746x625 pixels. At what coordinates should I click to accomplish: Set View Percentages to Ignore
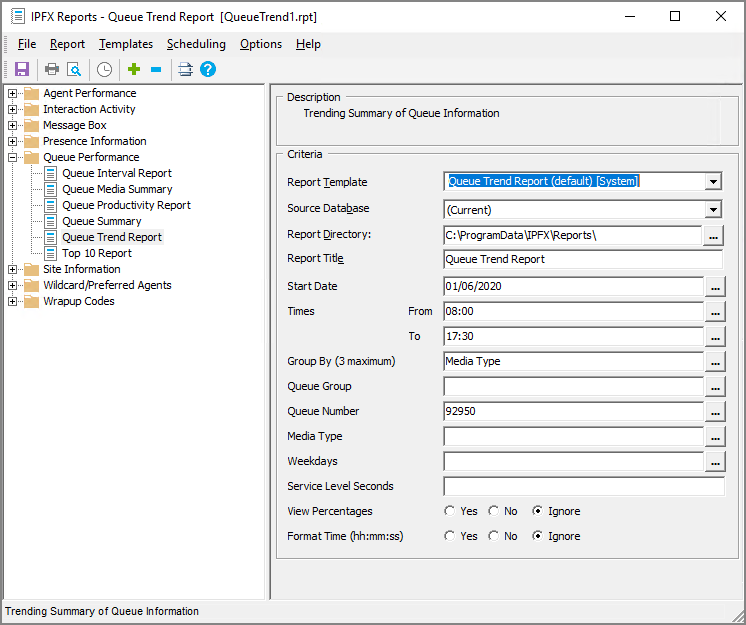pyautogui.click(x=537, y=511)
